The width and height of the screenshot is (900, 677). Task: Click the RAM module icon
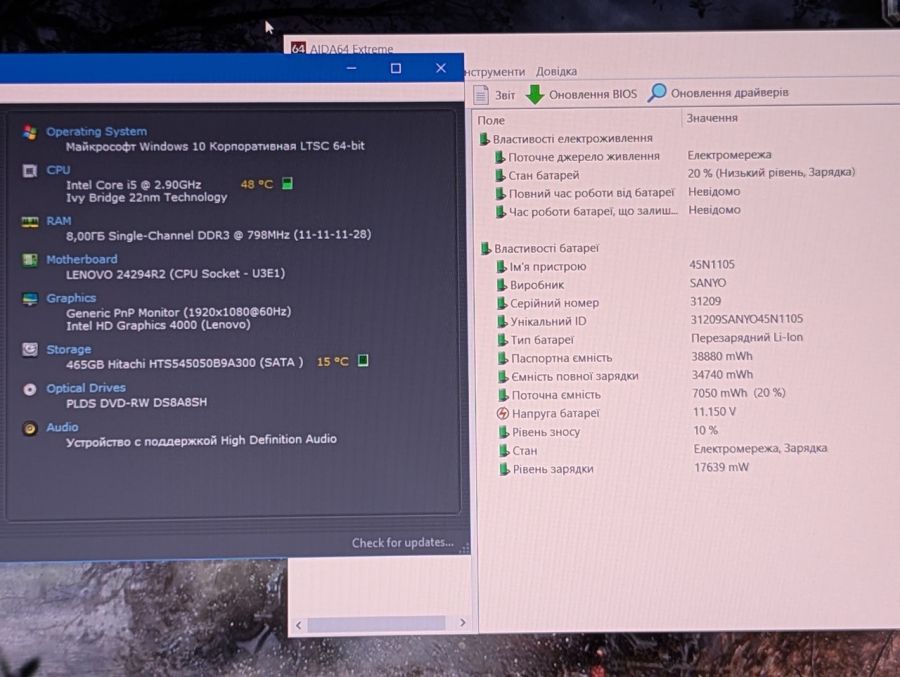pos(30,222)
